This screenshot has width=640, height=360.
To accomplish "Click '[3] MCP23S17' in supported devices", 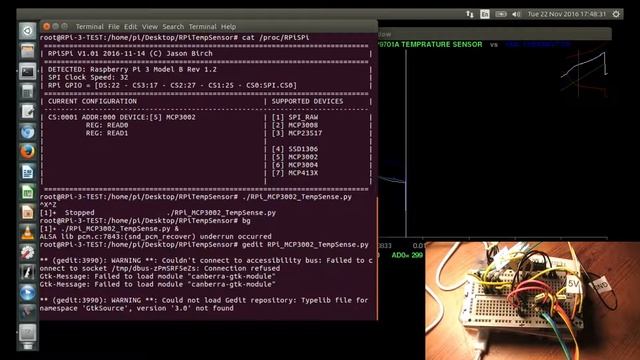I will pyautogui.click(x=297, y=133).
